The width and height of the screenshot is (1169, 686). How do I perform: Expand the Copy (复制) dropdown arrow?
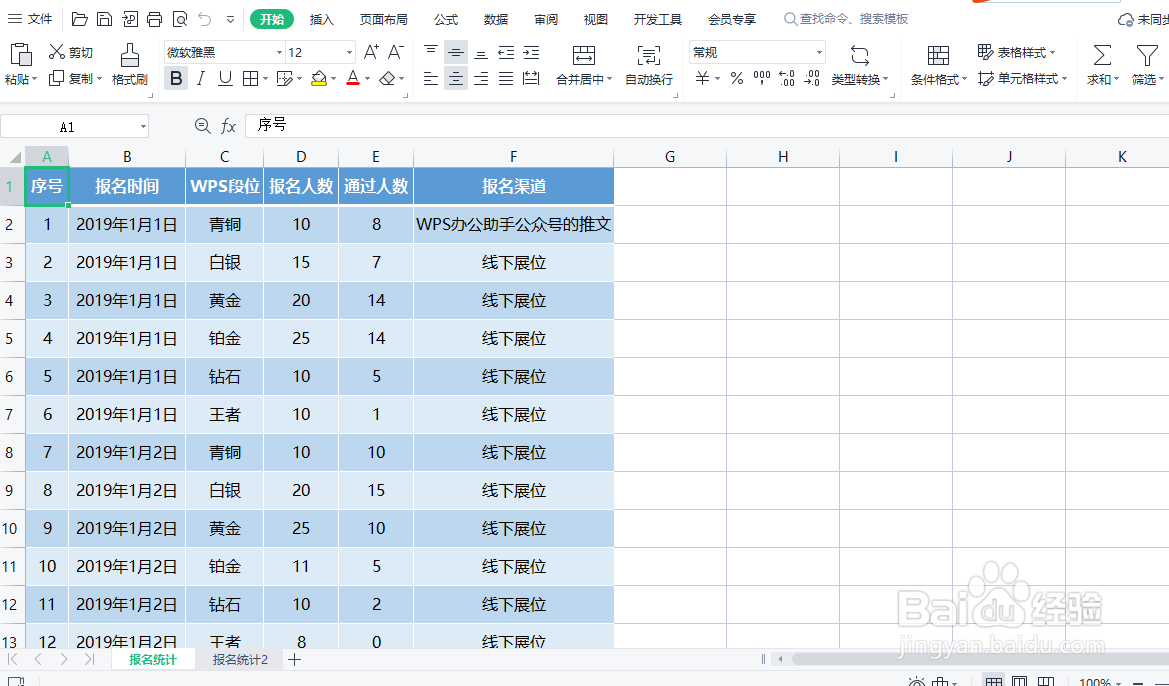coord(98,78)
